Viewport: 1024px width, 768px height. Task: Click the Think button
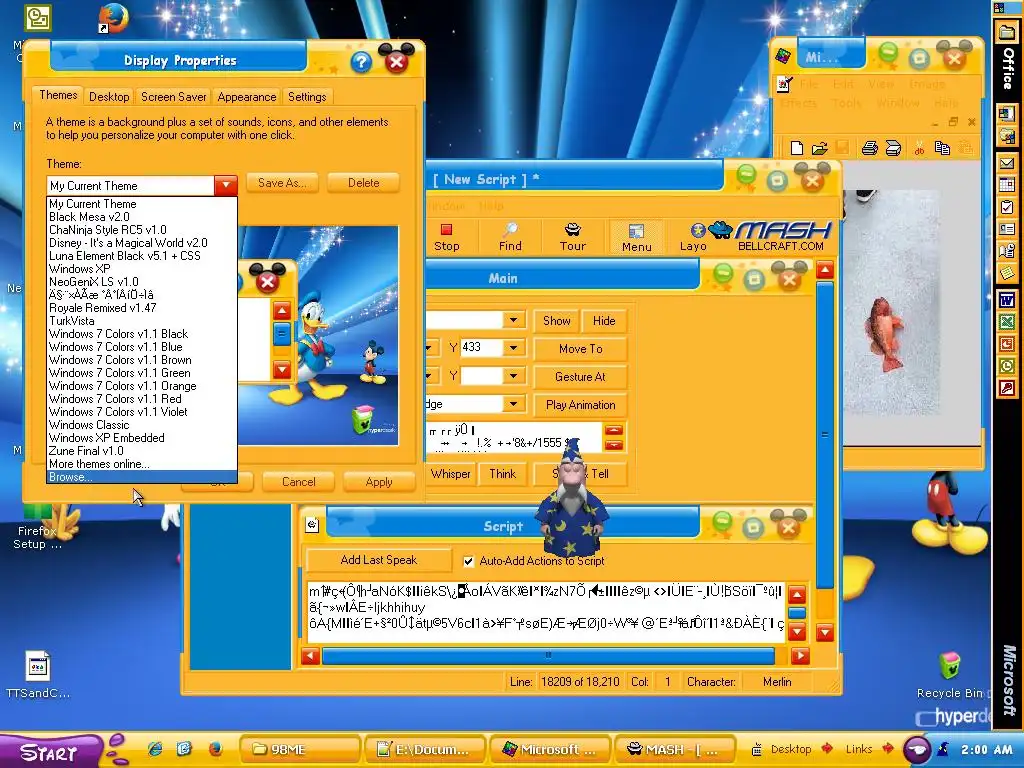click(x=503, y=474)
